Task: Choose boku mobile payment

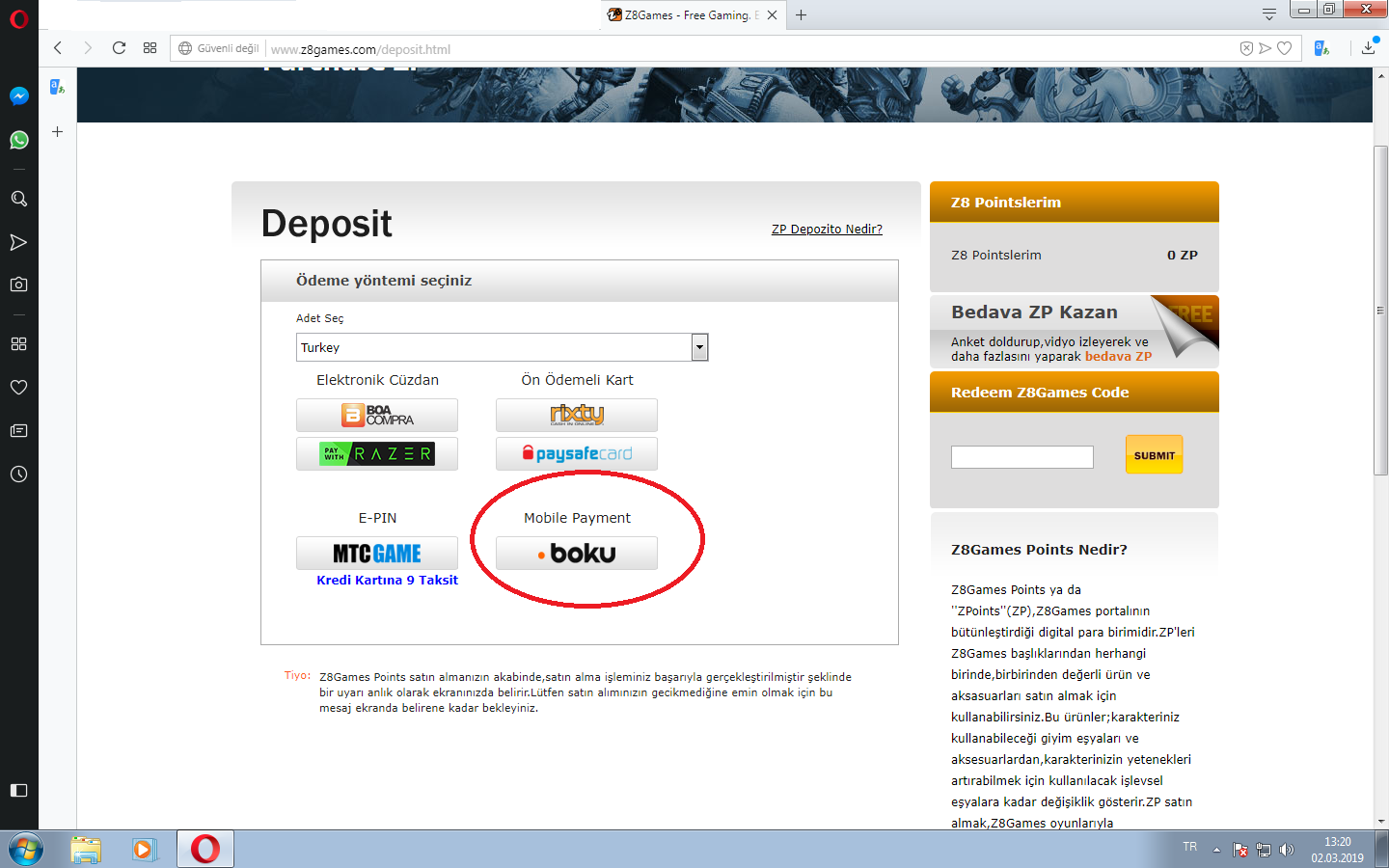Action: (x=577, y=554)
